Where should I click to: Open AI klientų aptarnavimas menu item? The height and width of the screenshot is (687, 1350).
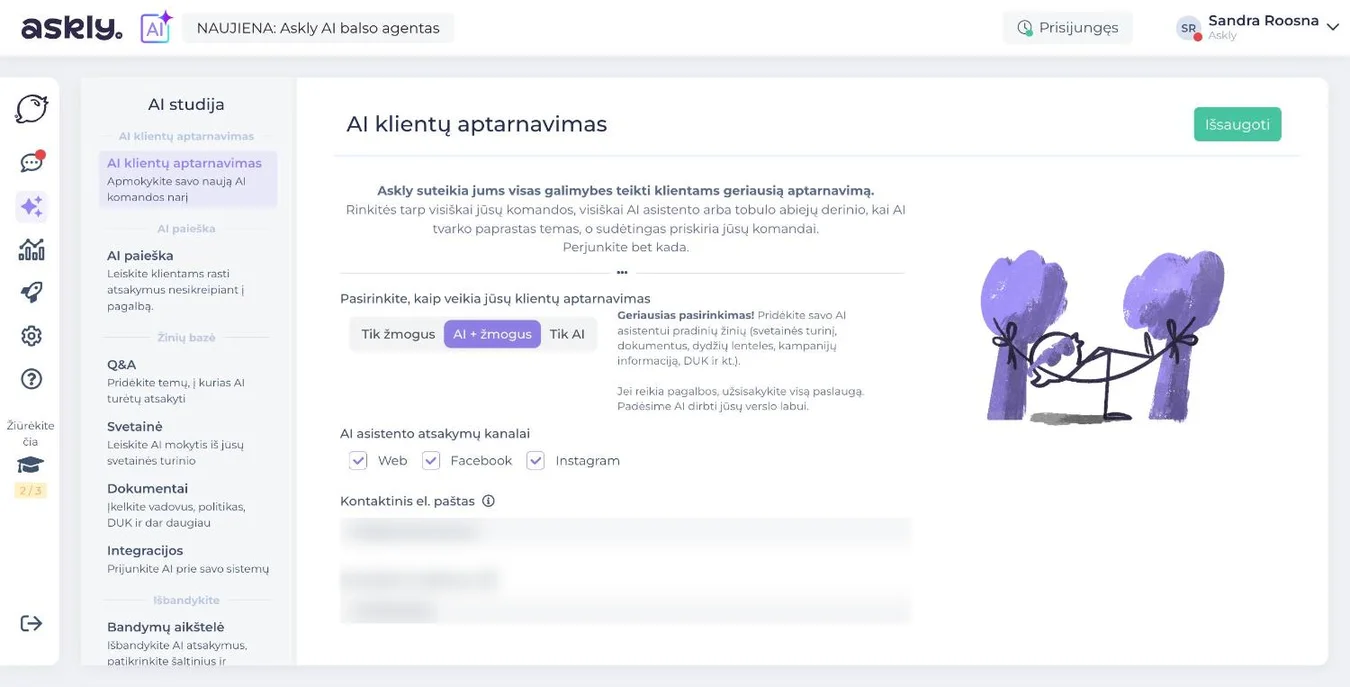click(x=188, y=179)
